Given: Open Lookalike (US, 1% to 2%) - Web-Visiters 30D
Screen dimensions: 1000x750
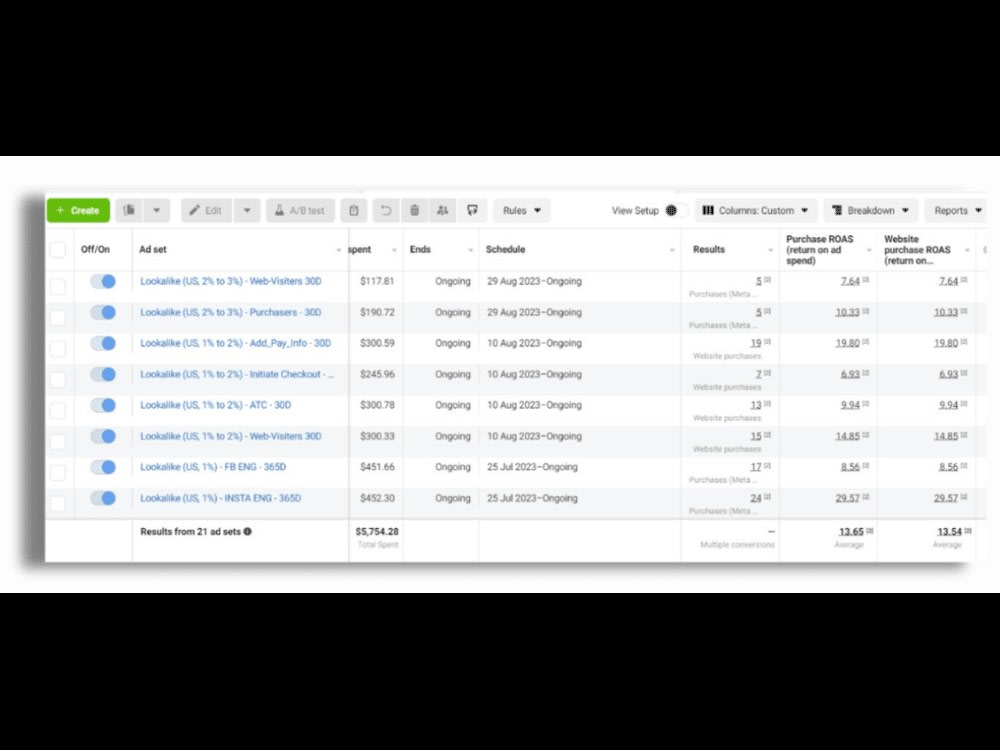Looking at the screenshot, I should pyautogui.click(x=231, y=436).
